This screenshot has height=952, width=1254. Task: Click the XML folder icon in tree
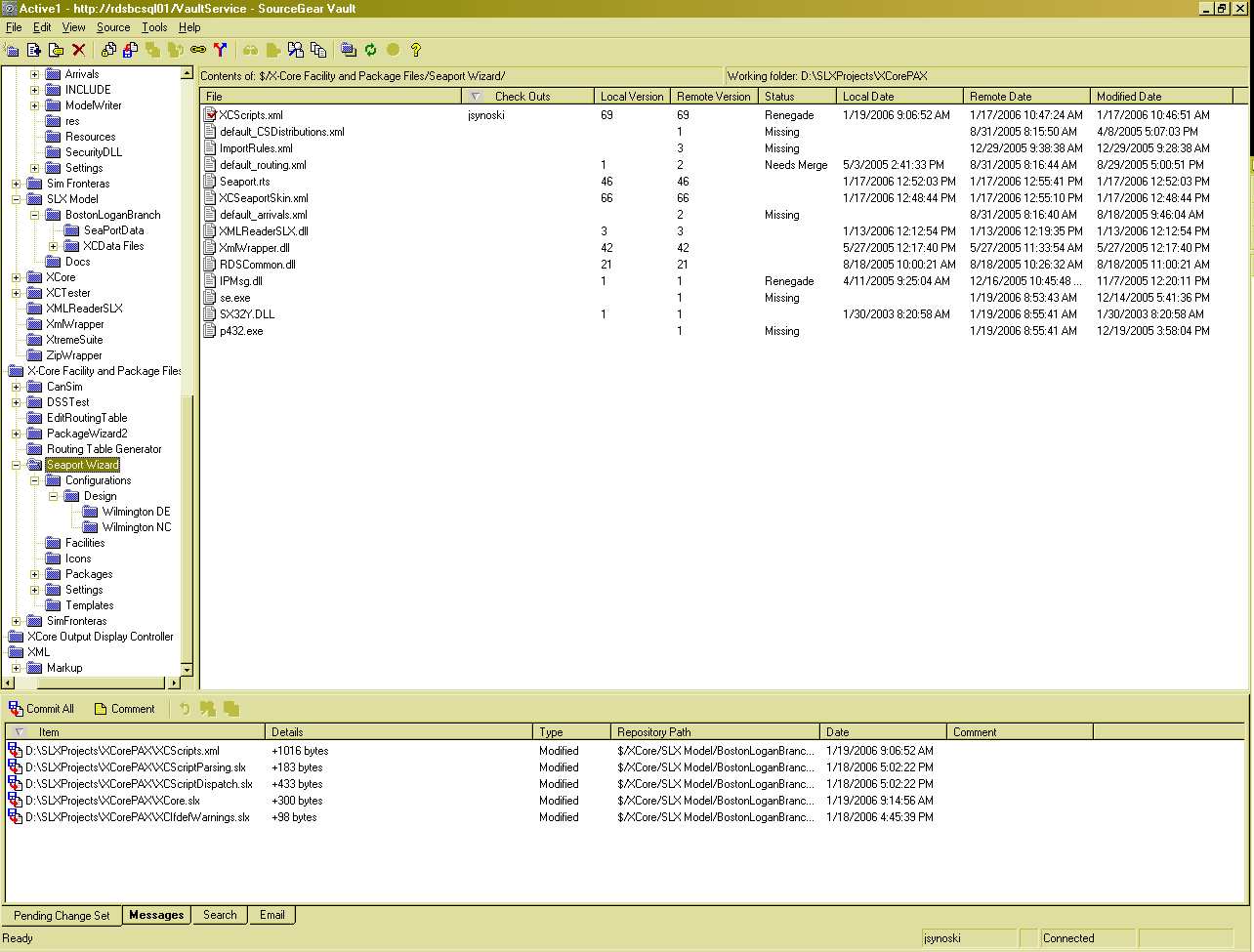tap(16, 652)
